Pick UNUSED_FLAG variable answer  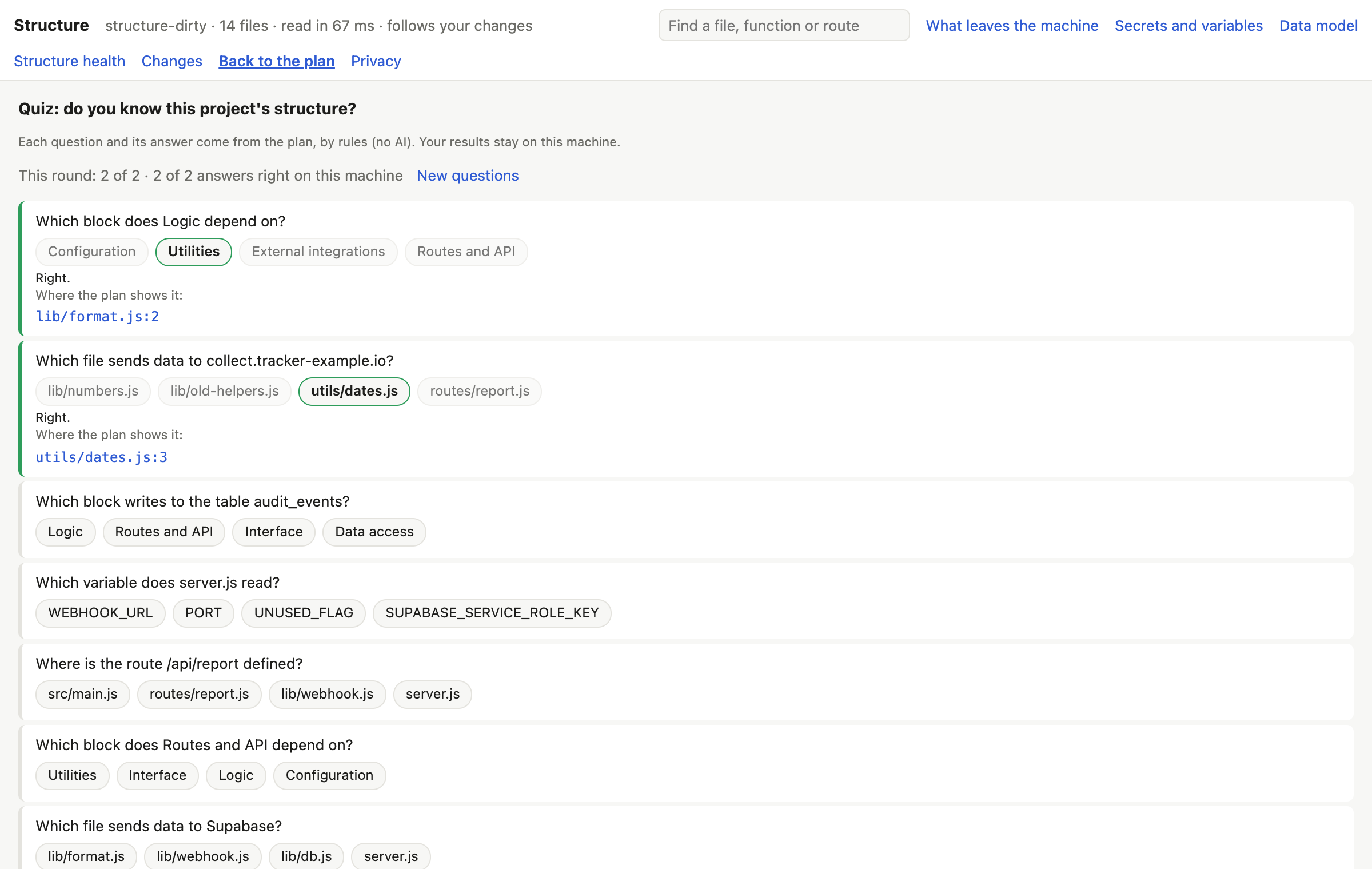304,613
